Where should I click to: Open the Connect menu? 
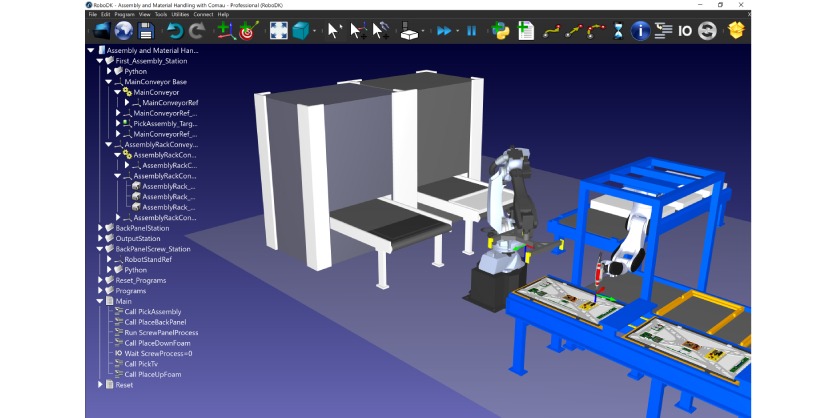tap(203, 14)
